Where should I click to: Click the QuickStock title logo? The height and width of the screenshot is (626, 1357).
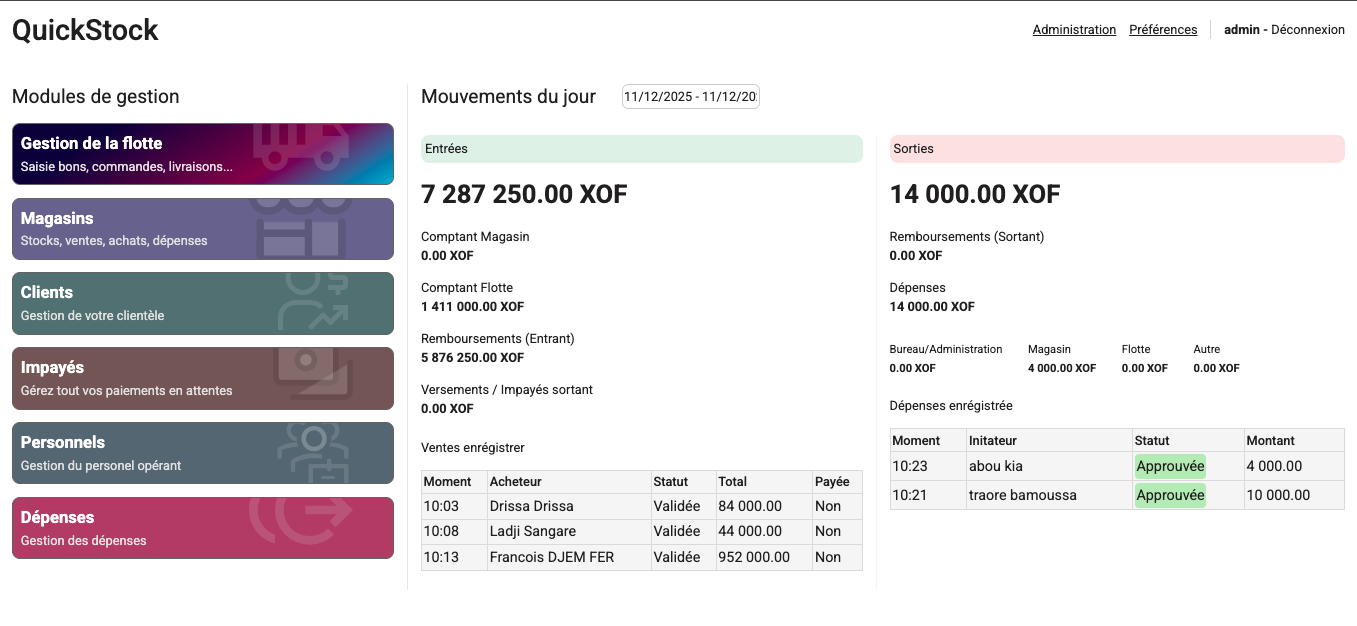click(85, 30)
